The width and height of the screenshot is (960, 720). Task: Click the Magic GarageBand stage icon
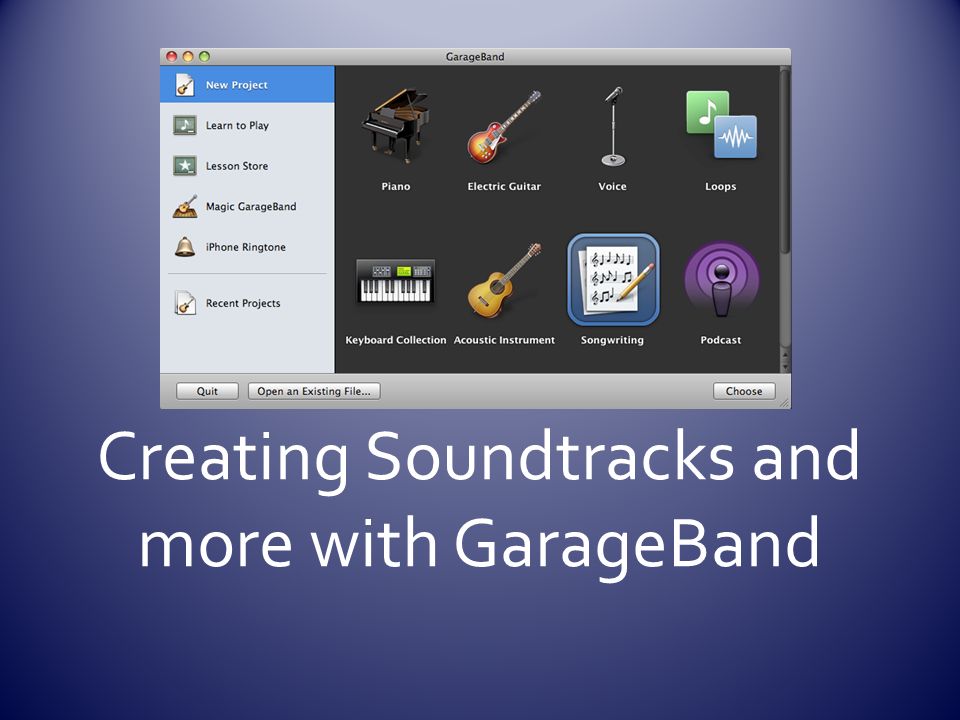(185, 206)
